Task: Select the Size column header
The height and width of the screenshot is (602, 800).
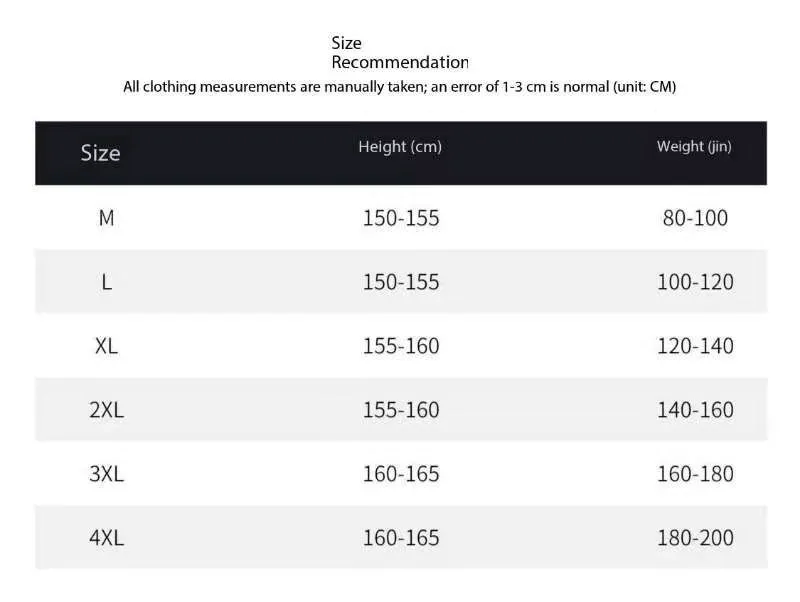Action: coord(100,153)
